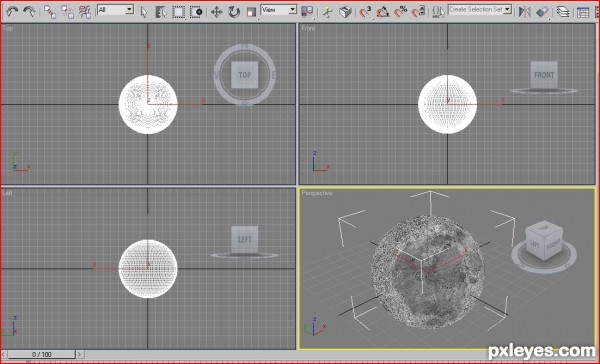The height and width of the screenshot is (364, 600).
Task: Open the Layer Manager
Action: 562,12
